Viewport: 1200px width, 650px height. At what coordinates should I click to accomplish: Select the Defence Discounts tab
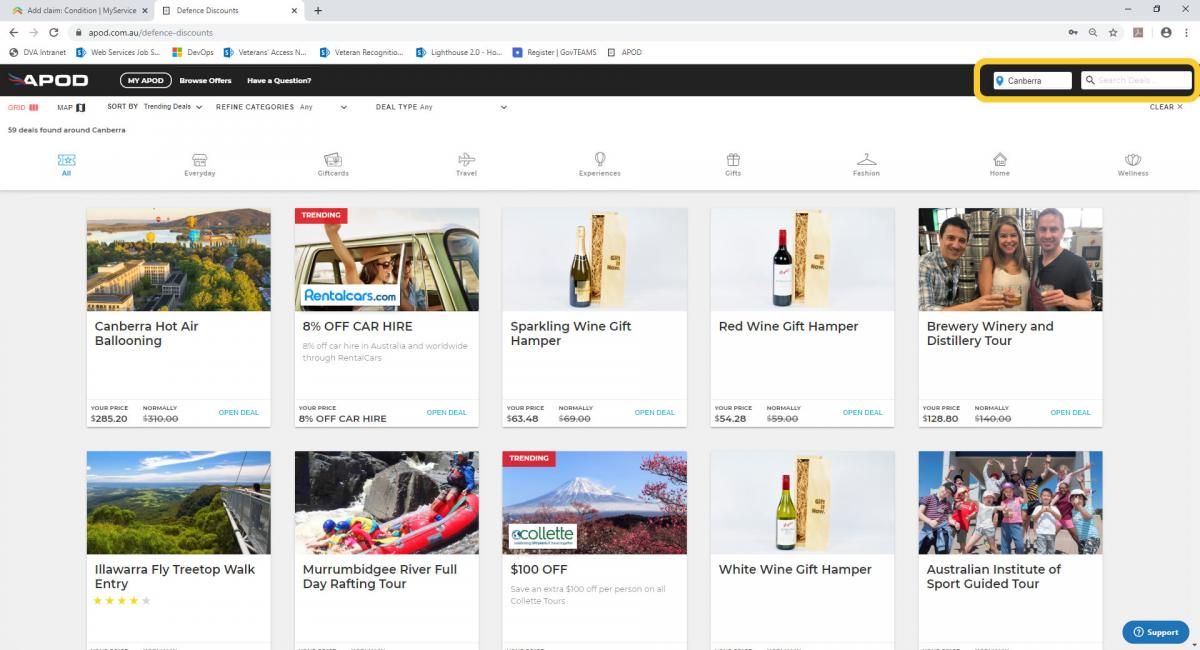(228, 10)
